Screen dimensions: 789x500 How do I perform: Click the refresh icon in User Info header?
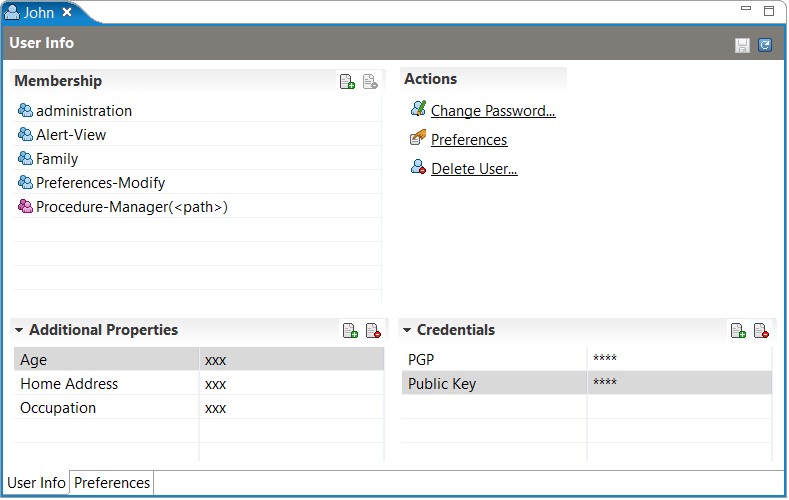[x=764, y=45]
